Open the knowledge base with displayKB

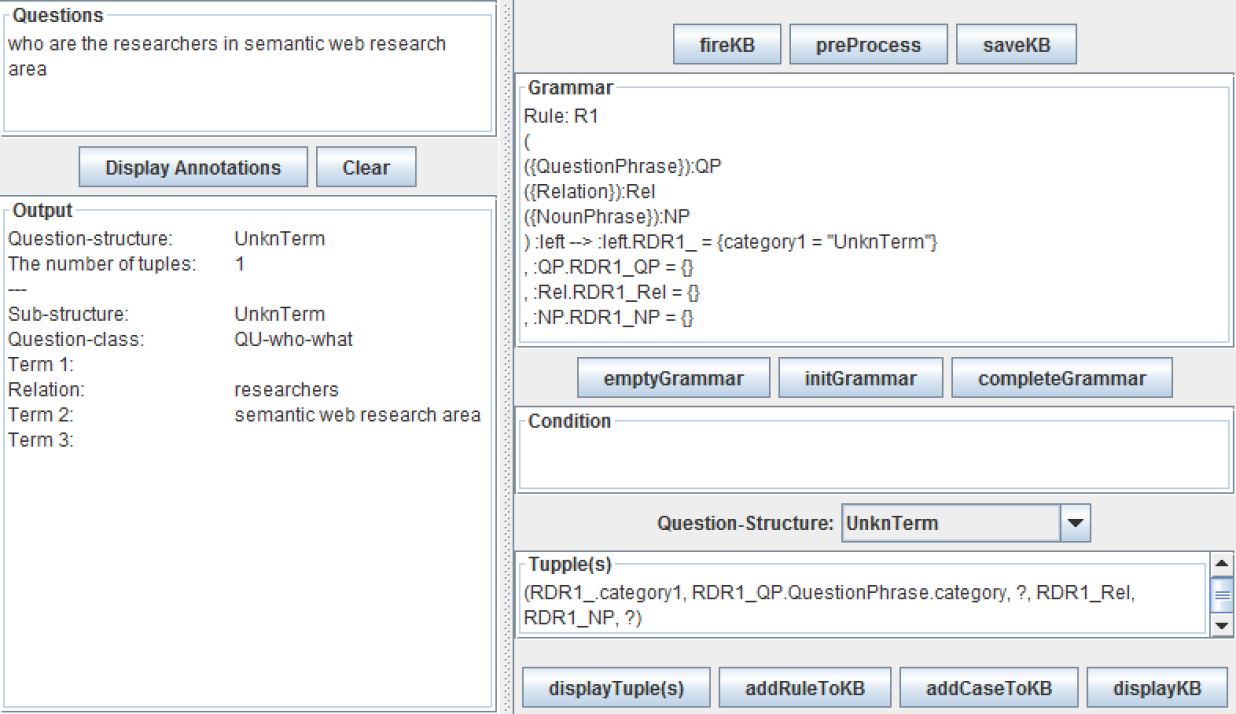[x=1157, y=688]
